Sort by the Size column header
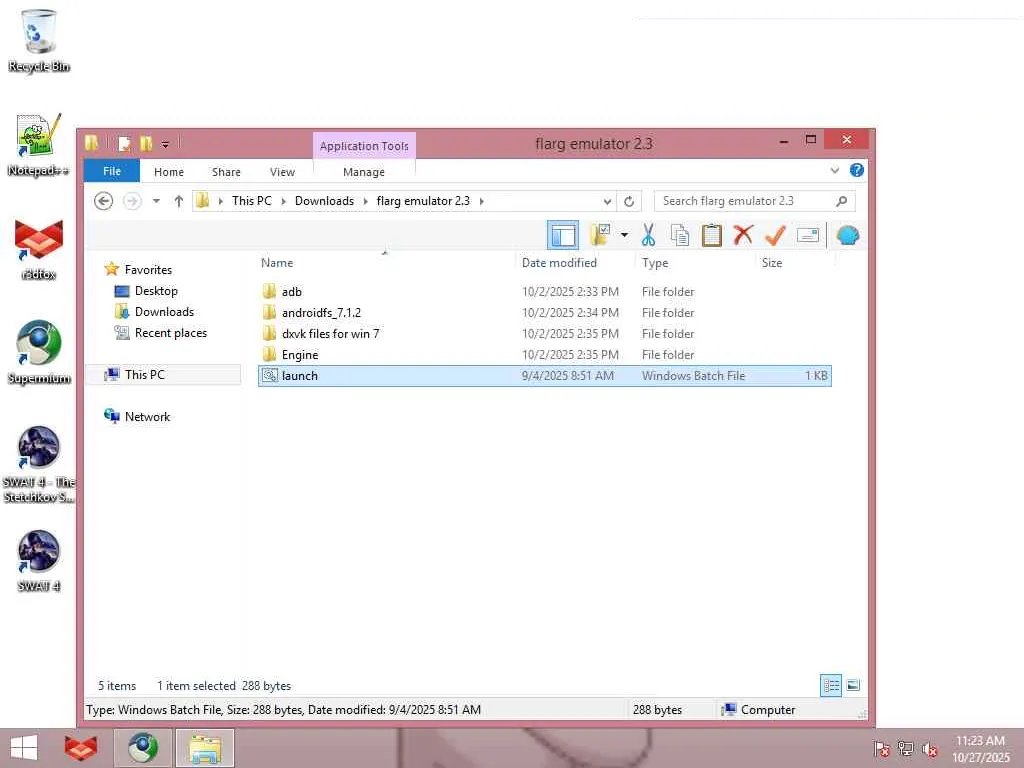The height and width of the screenshot is (768, 1024). tap(771, 263)
